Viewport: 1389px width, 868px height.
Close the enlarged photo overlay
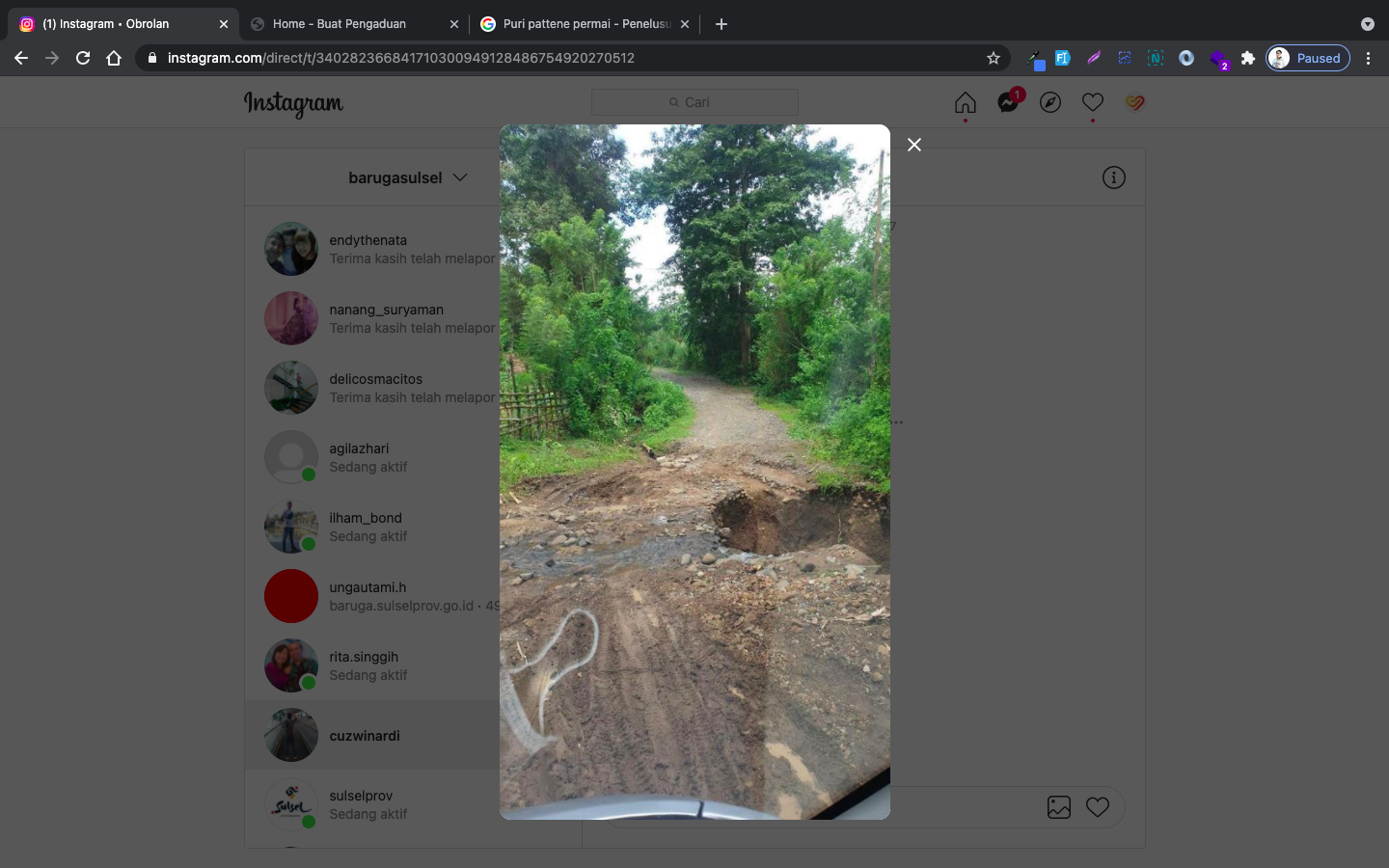(914, 145)
